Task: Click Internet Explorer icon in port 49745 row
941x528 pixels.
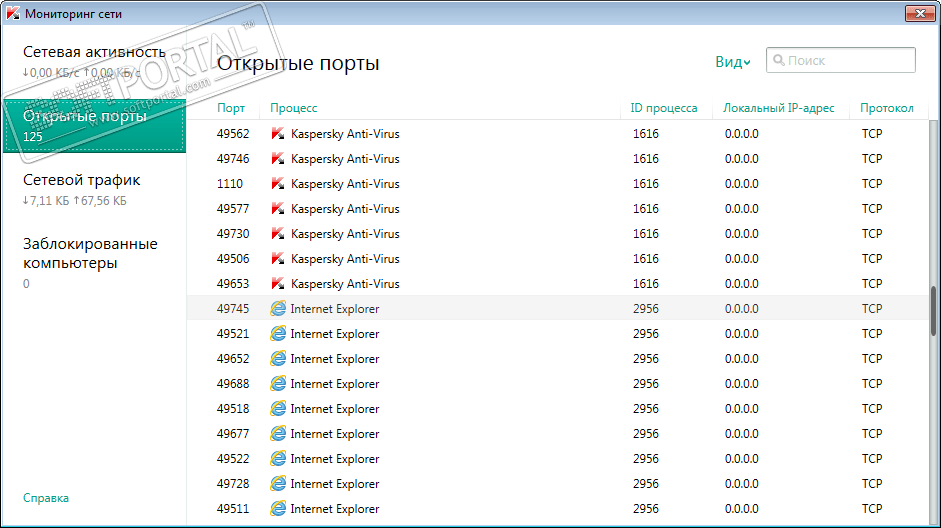Action: [x=278, y=309]
